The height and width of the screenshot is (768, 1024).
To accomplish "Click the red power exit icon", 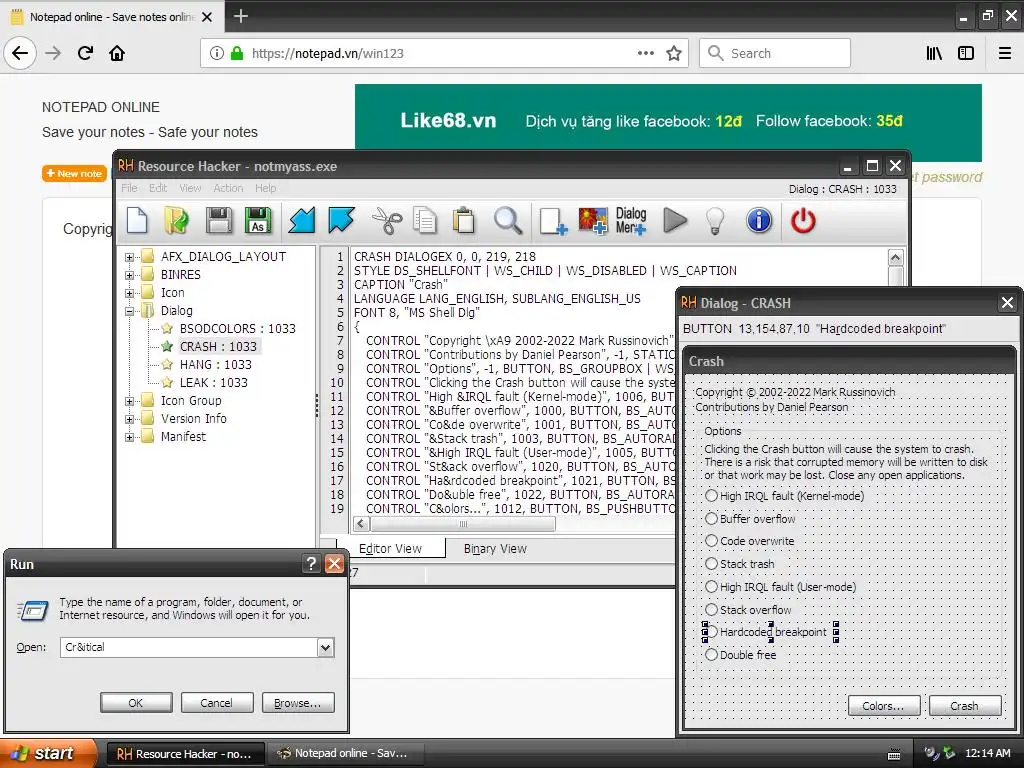I will [803, 220].
